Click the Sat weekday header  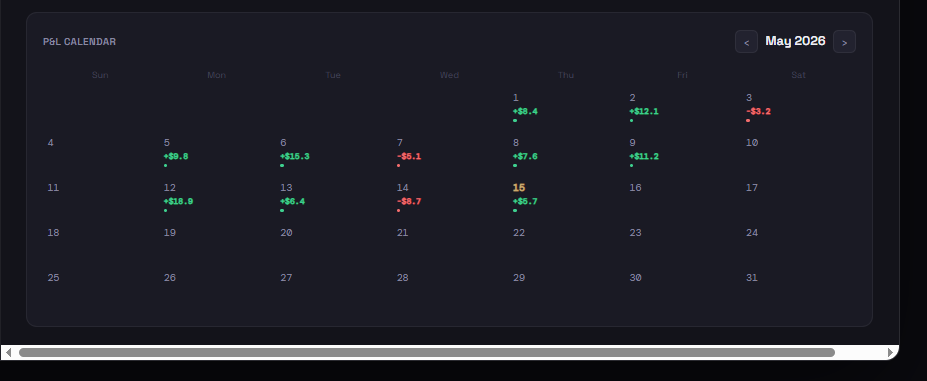(x=799, y=75)
